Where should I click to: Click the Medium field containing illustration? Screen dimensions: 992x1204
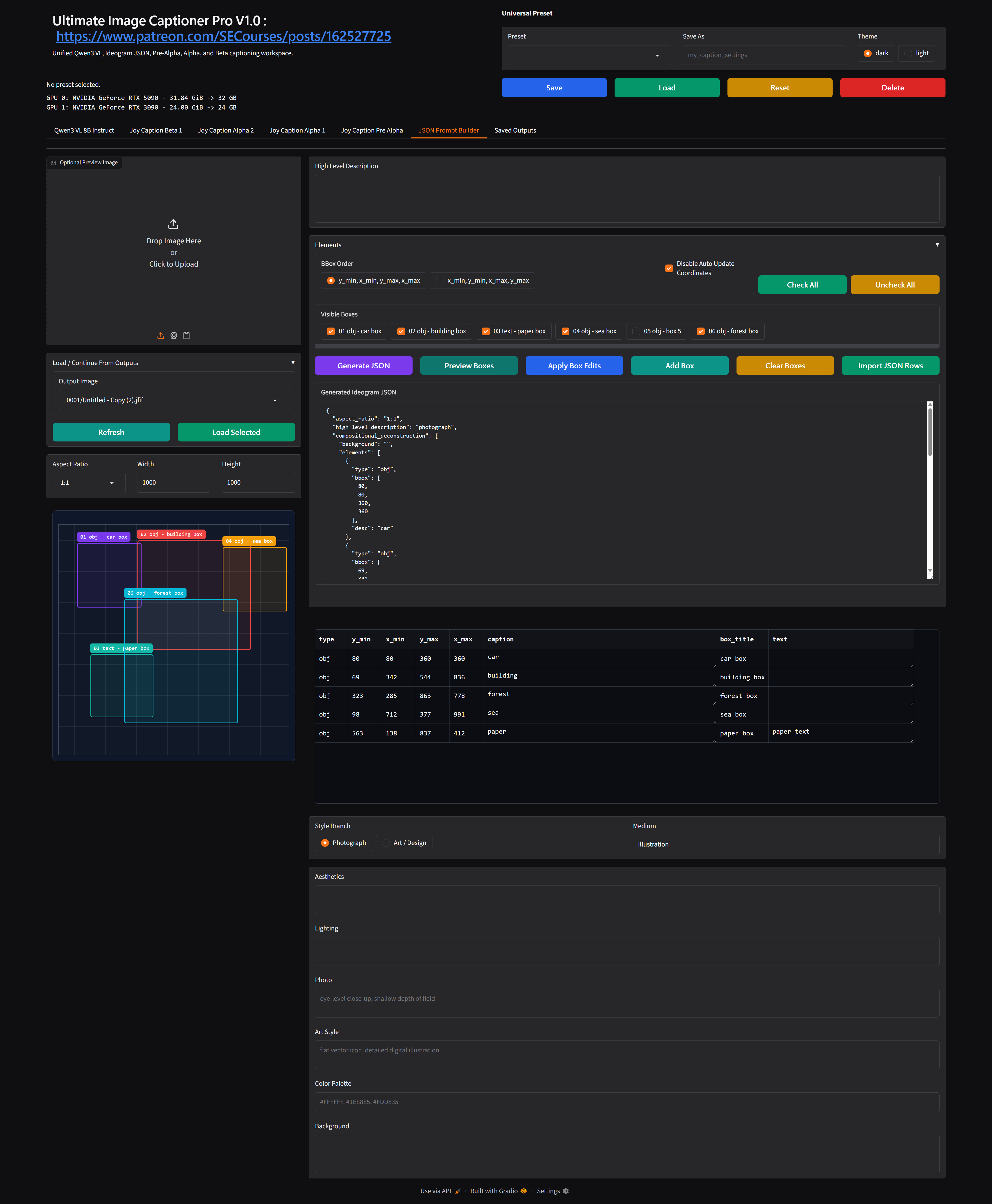[786, 844]
